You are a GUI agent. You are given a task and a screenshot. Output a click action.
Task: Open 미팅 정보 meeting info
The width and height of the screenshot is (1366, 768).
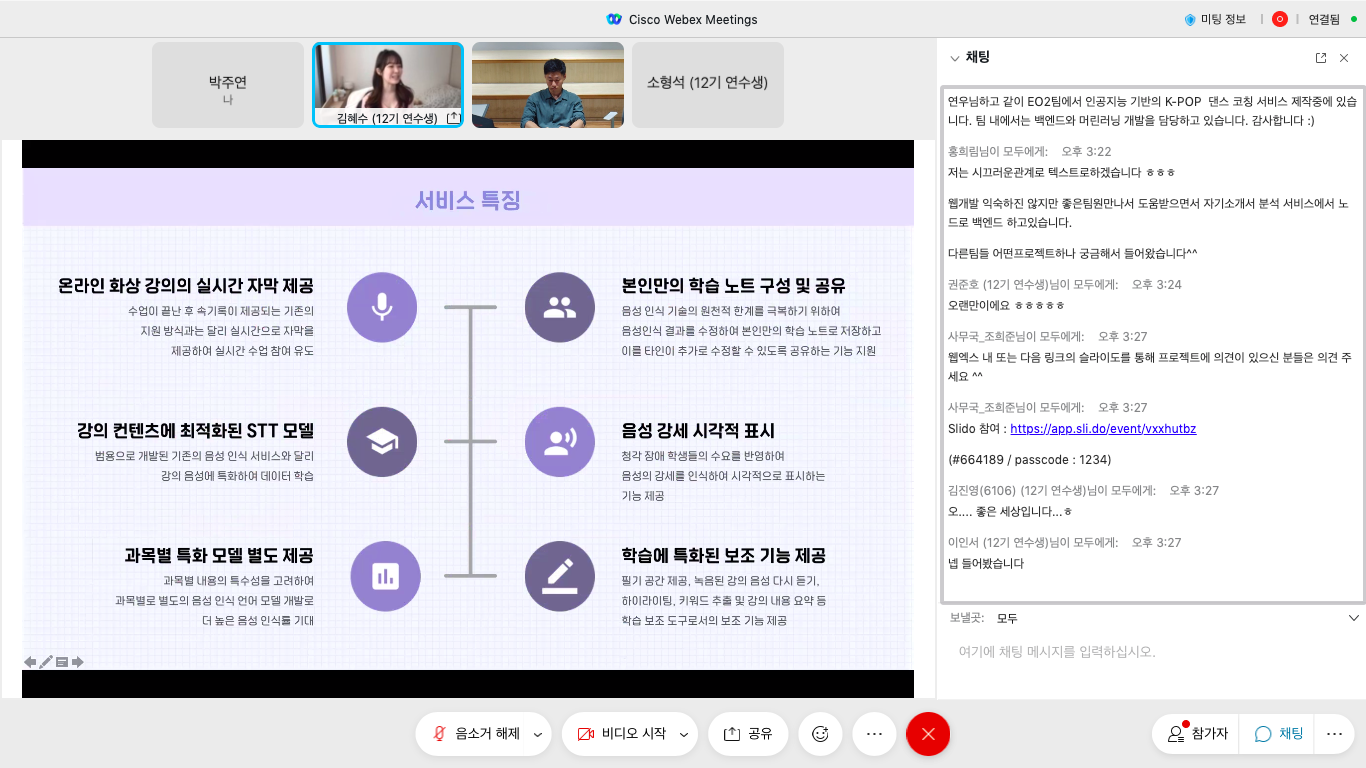(x=1216, y=19)
